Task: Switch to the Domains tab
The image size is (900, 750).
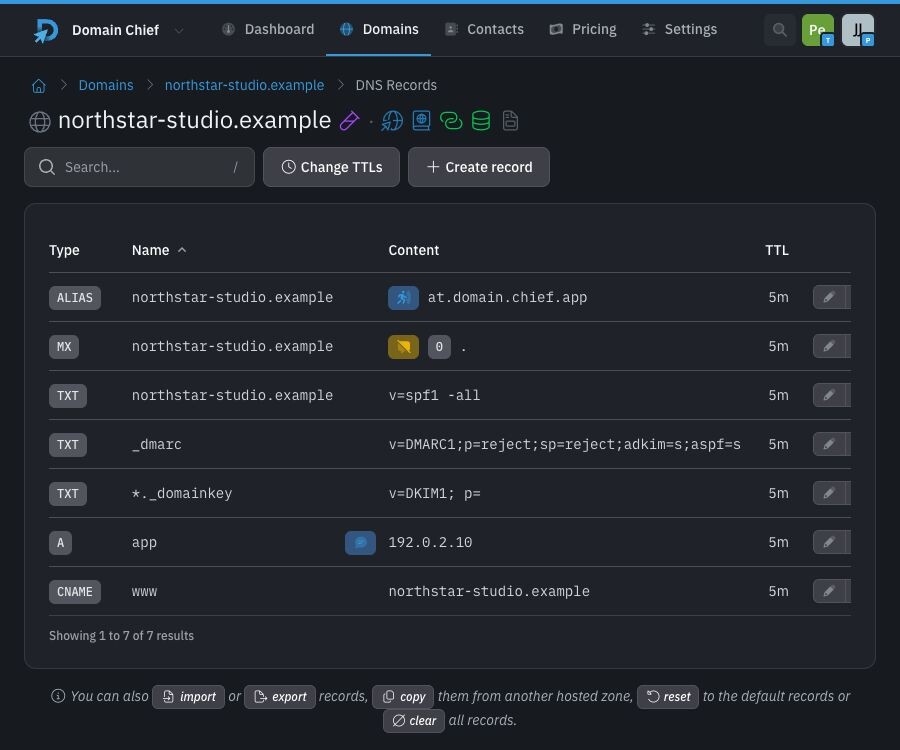Action: 379,29
